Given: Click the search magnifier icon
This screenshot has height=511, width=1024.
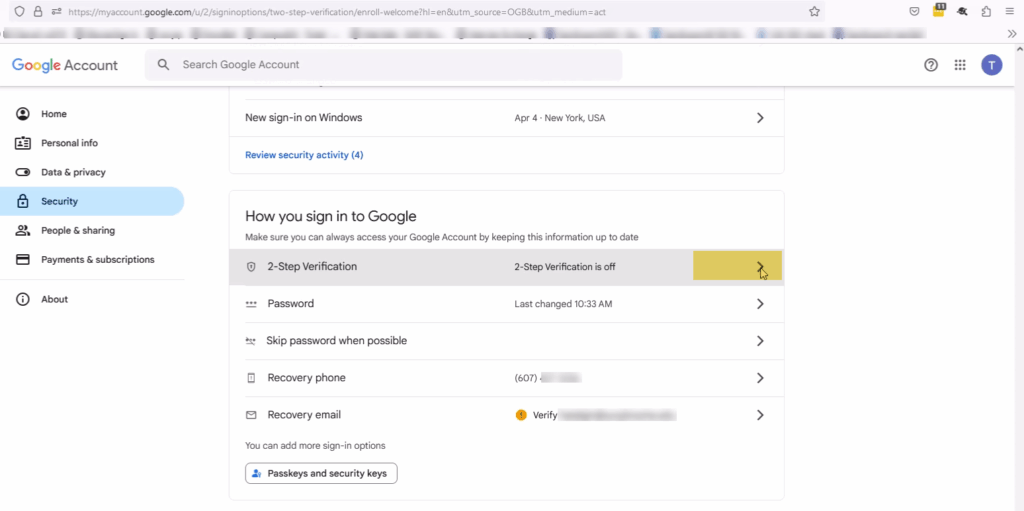Looking at the screenshot, I should coord(164,65).
